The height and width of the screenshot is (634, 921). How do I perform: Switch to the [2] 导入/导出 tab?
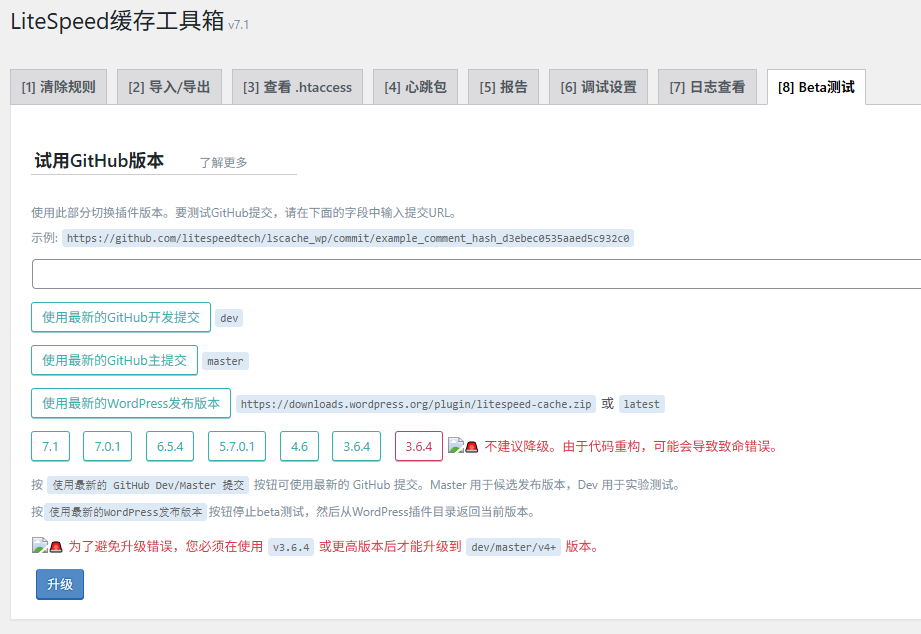pyautogui.click(x=169, y=87)
